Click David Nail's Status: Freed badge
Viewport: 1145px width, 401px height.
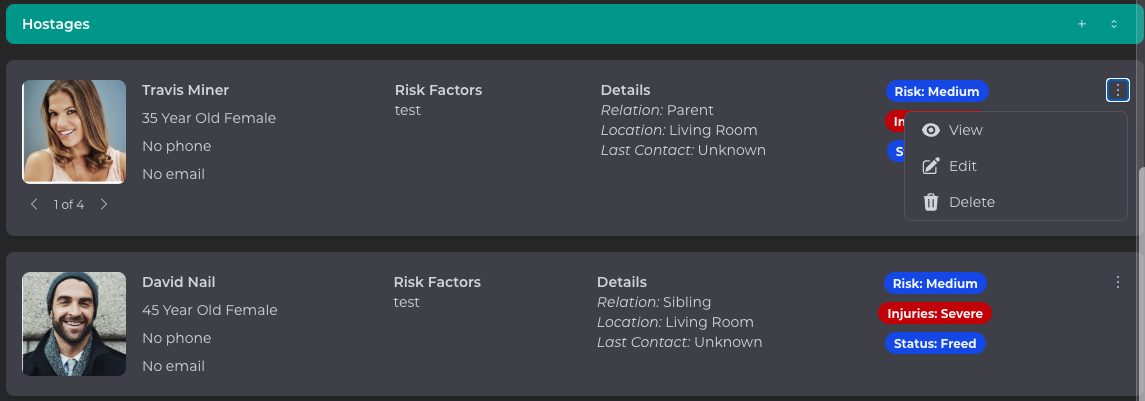point(934,343)
